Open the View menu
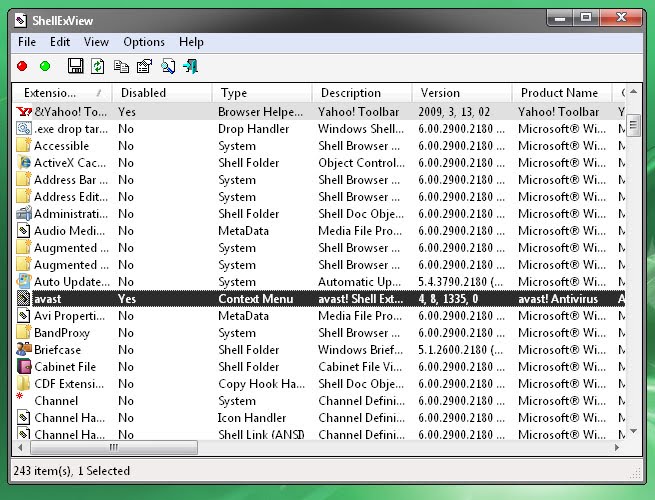655x500 pixels. coord(96,42)
